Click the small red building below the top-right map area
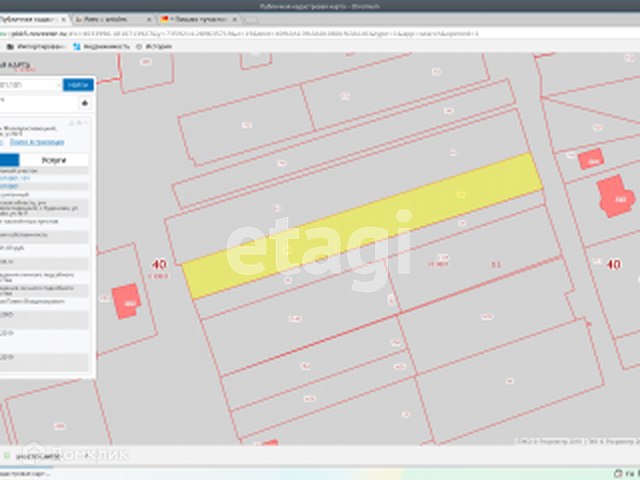 591,159
